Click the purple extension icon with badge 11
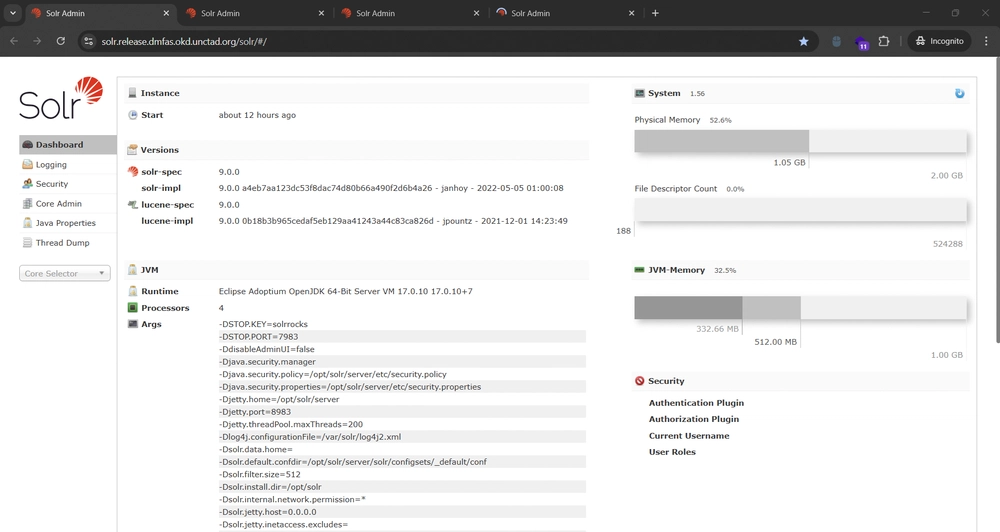This screenshot has height=532, width=1000. tap(861, 43)
